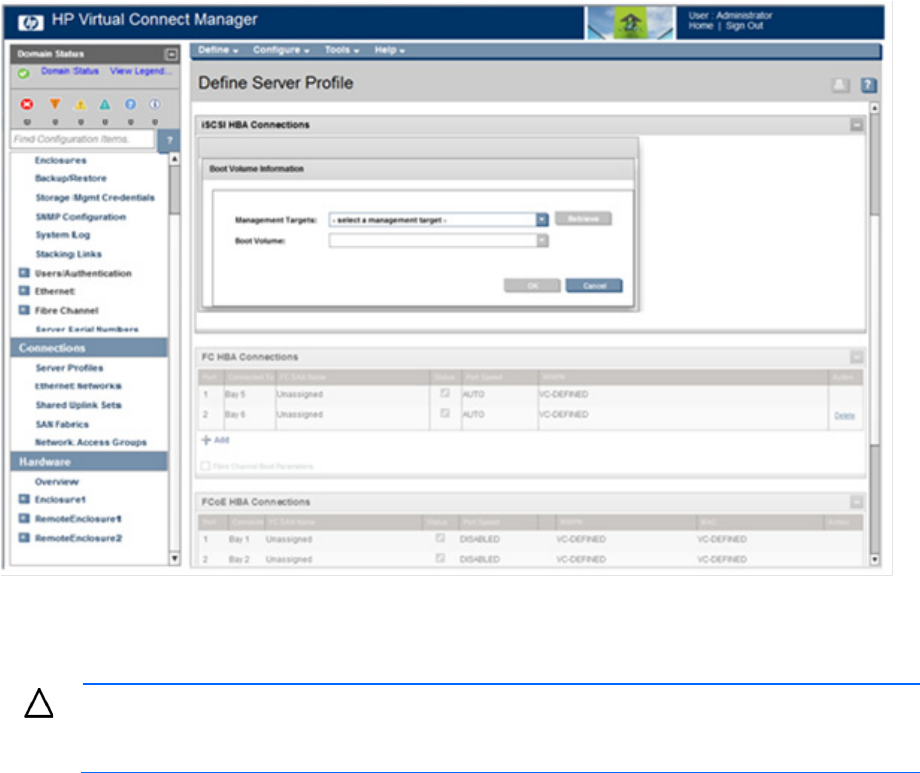Toggle status checkbox for FCoE port 2

[x=440, y=558]
